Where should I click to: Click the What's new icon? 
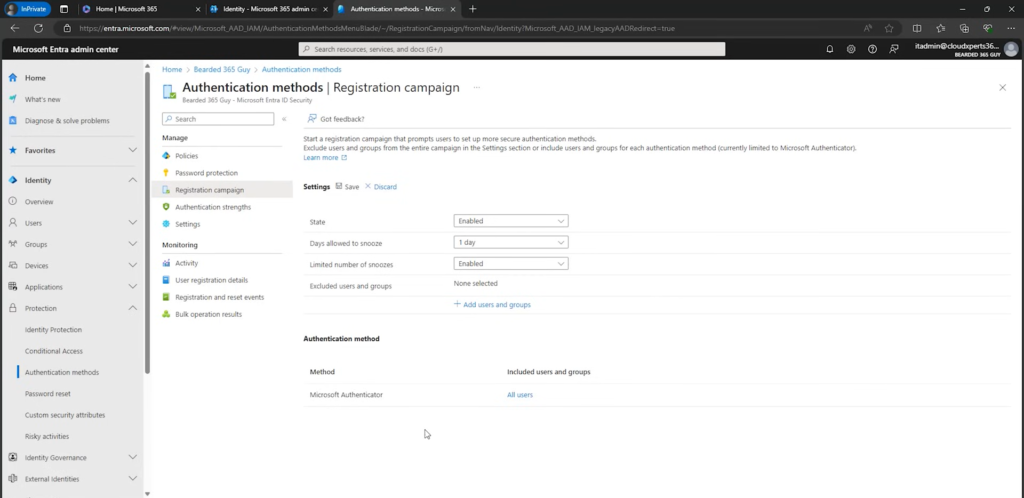tap(12, 99)
